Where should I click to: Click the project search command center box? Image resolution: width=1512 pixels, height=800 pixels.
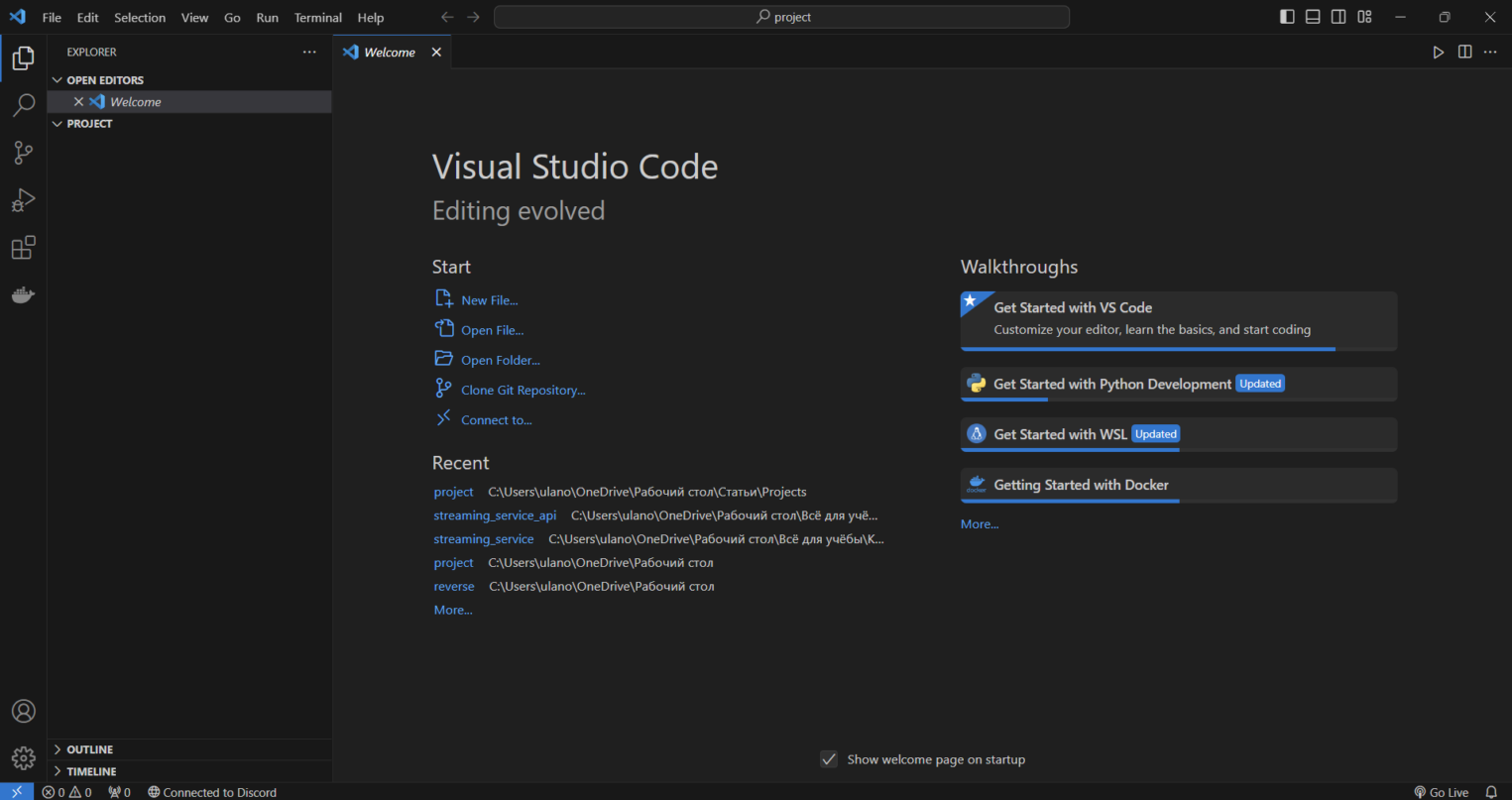[781, 17]
